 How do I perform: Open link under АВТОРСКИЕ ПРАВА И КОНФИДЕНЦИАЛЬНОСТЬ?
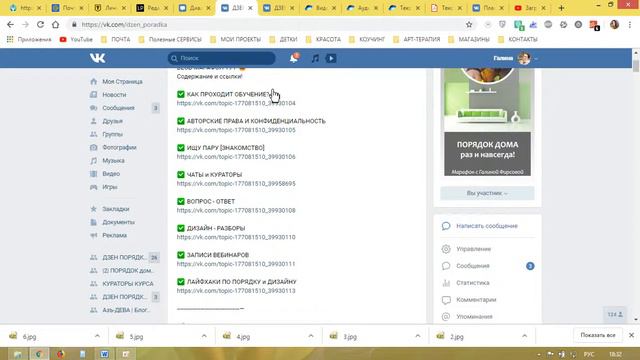[236, 130]
